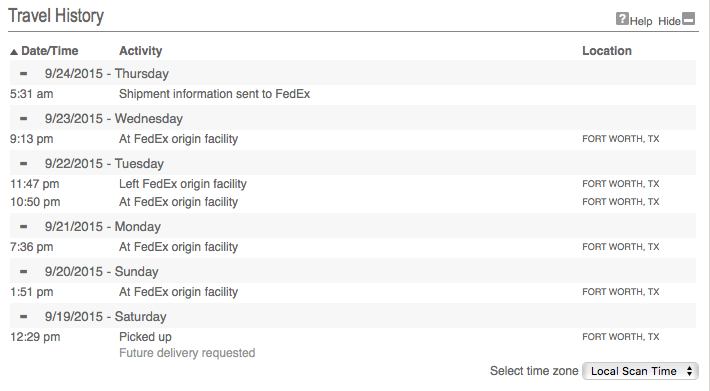Collapse the 9/19/2015 Saturday group
This screenshot has height=391, width=710.
24,316
